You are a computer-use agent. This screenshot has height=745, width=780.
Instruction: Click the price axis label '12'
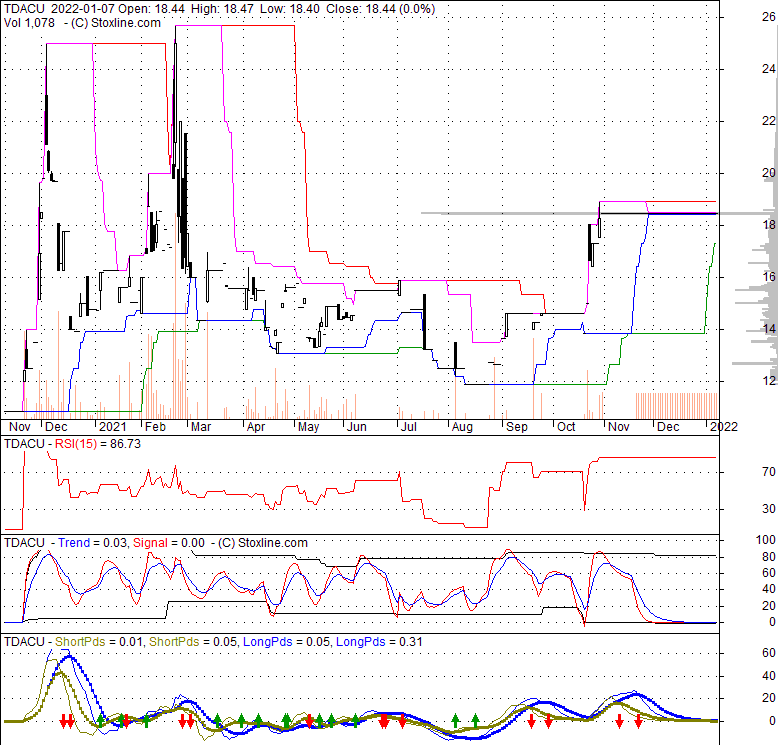click(770, 380)
